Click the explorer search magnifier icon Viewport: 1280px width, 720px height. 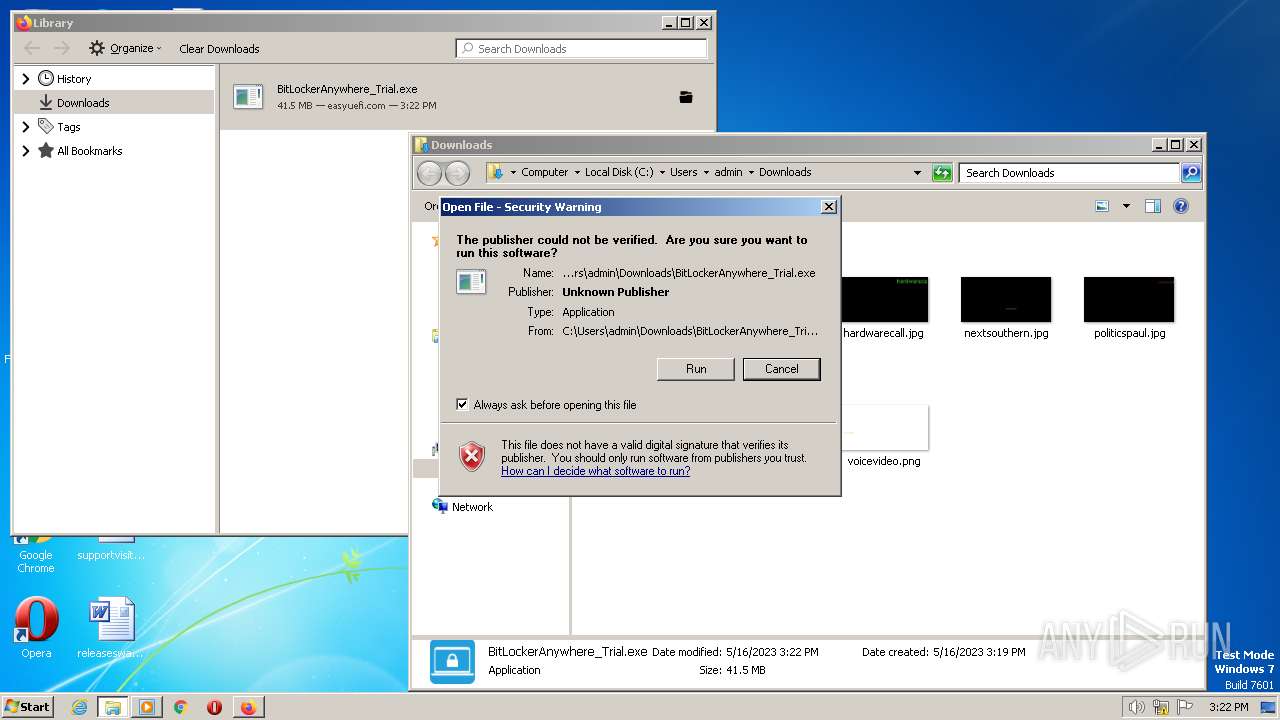pyautogui.click(x=1191, y=173)
